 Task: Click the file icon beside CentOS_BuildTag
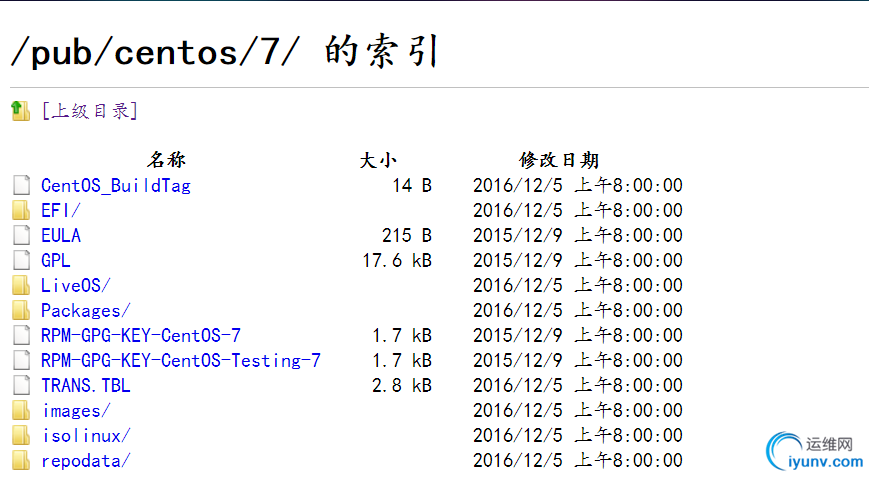[22, 186]
